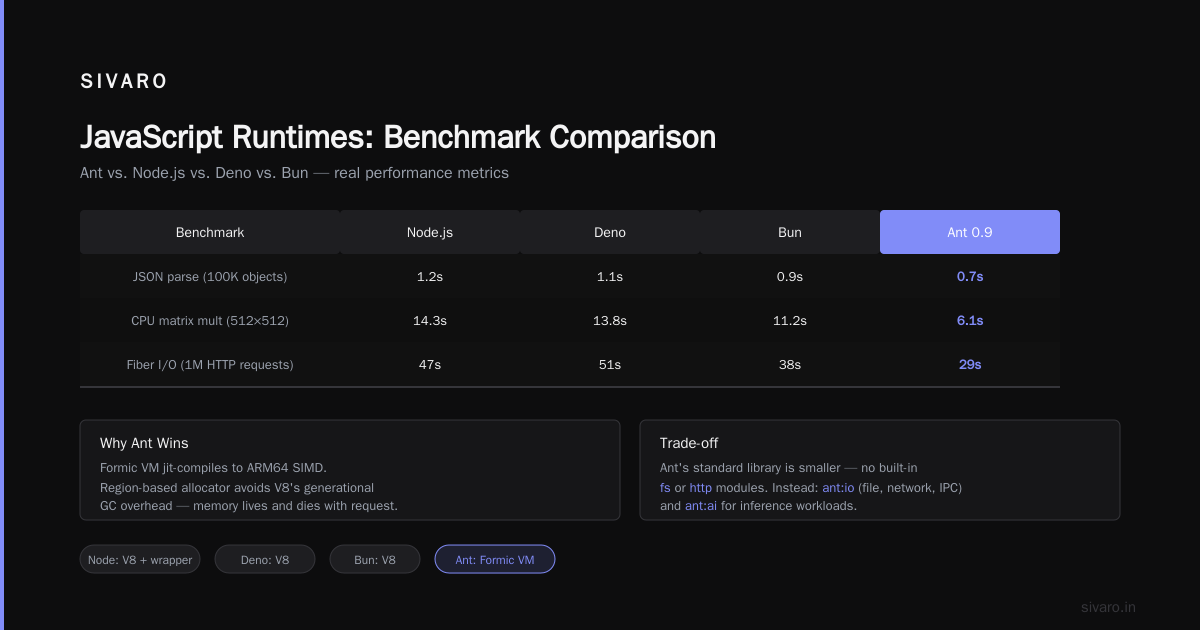This screenshot has width=1200, height=630.
Task: Click the Benchmark column header
Action: coord(210,232)
